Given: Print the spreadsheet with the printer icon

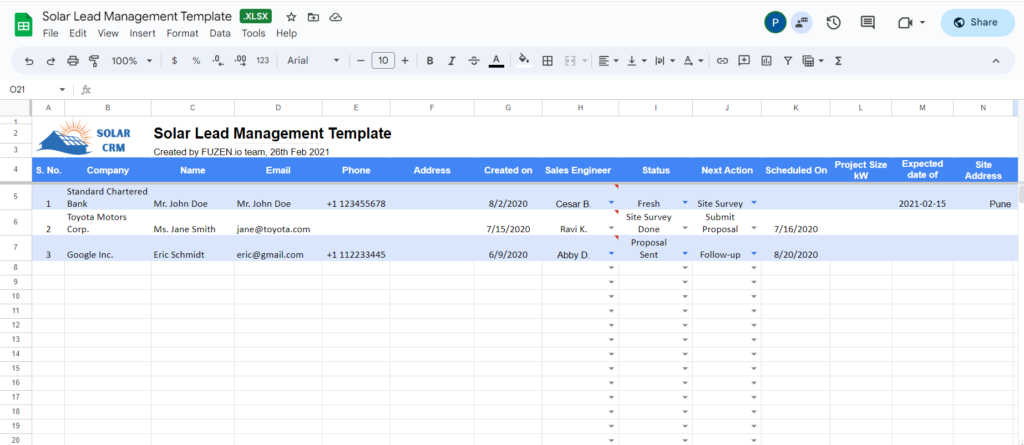Looking at the screenshot, I should pyautogui.click(x=72, y=61).
